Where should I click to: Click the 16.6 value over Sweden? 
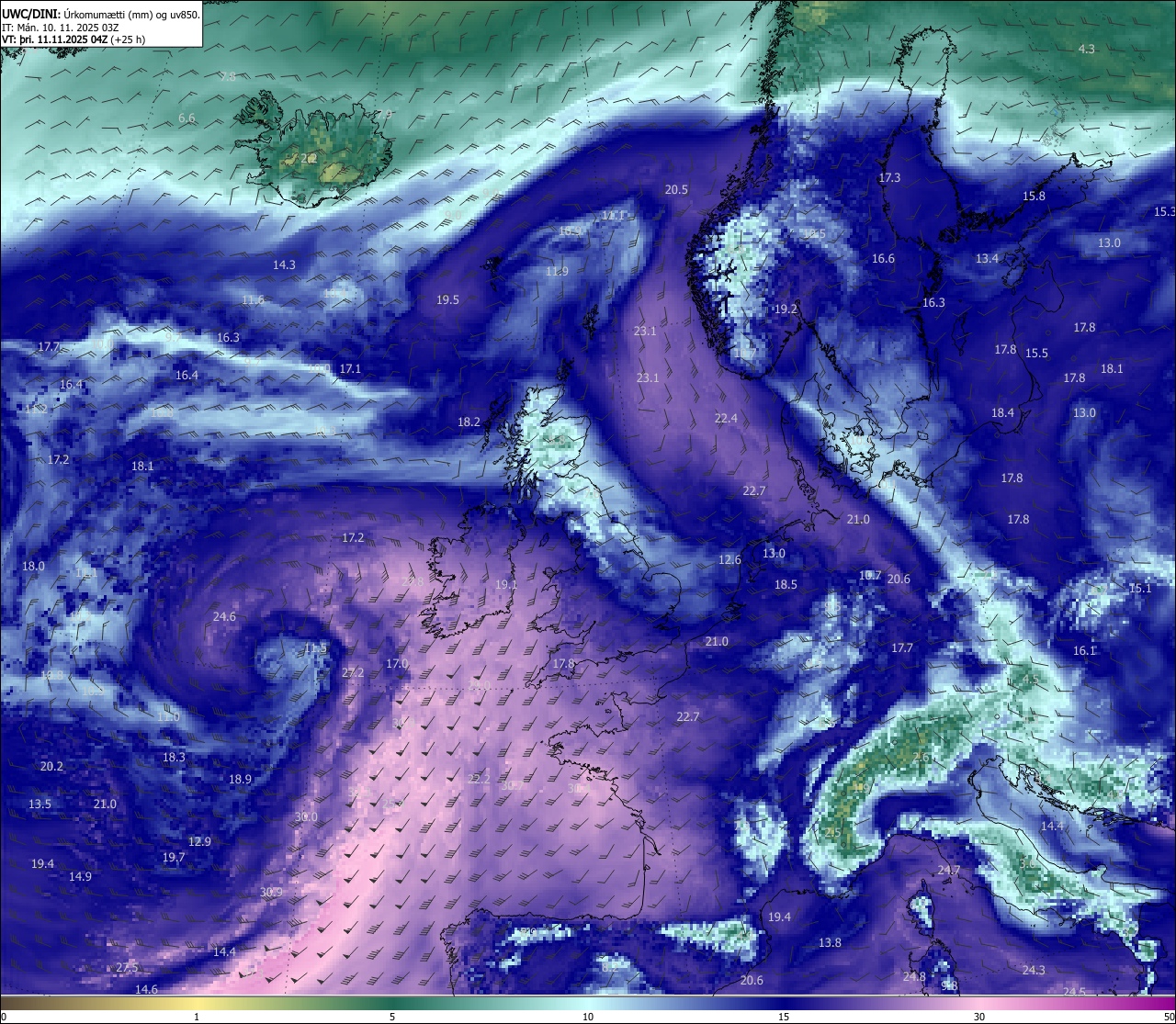[883, 258]
